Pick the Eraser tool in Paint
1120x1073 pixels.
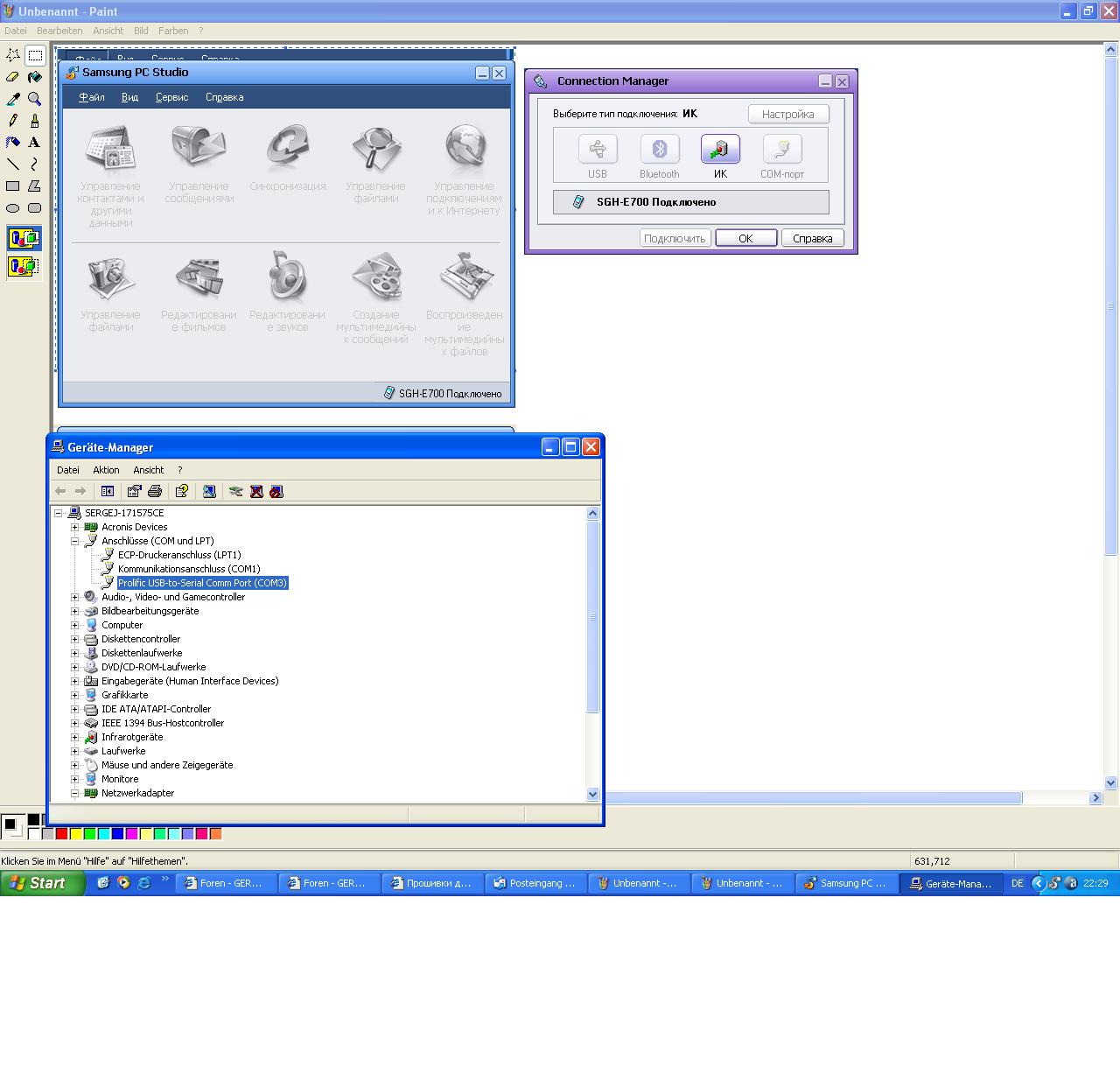[13, 77]
